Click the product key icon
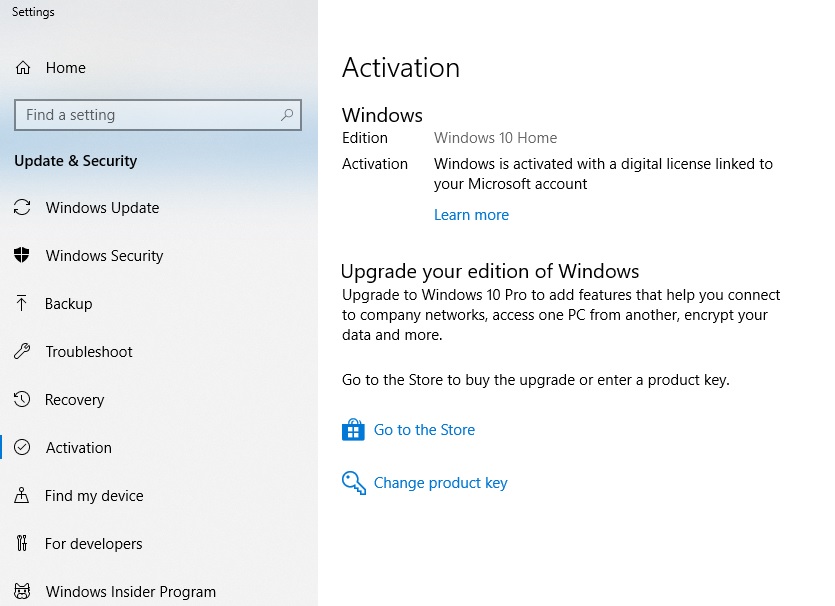Image resolution: width=835 pixels, height=606 pixels. click(x=354, y=482)
